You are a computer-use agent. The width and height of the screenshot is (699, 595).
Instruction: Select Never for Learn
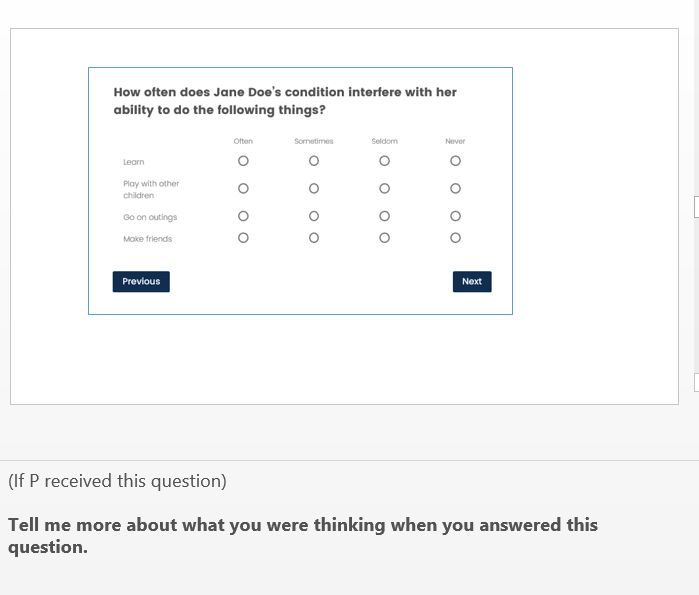point(455,161)
